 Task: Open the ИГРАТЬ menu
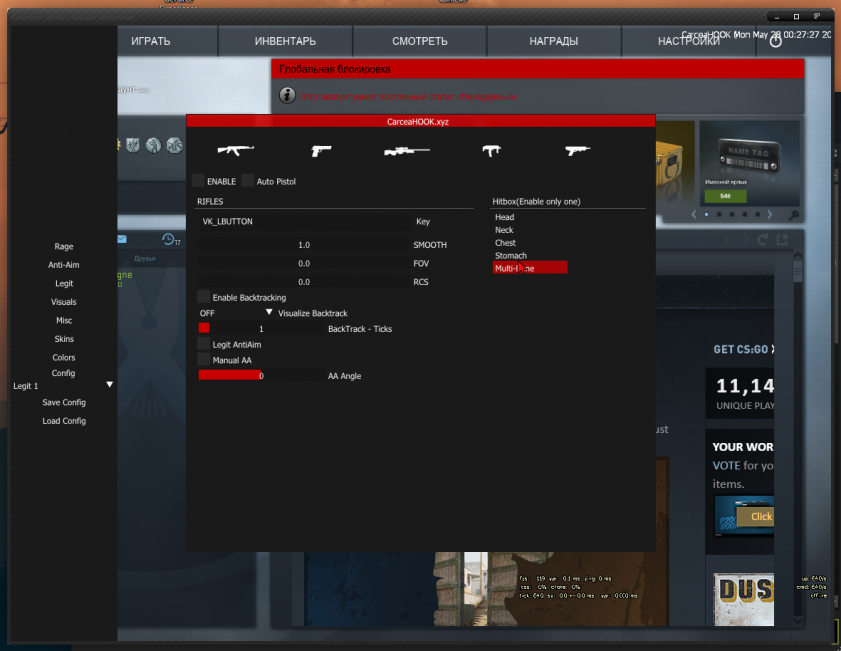pyautogui.click(x=151, y=41)
